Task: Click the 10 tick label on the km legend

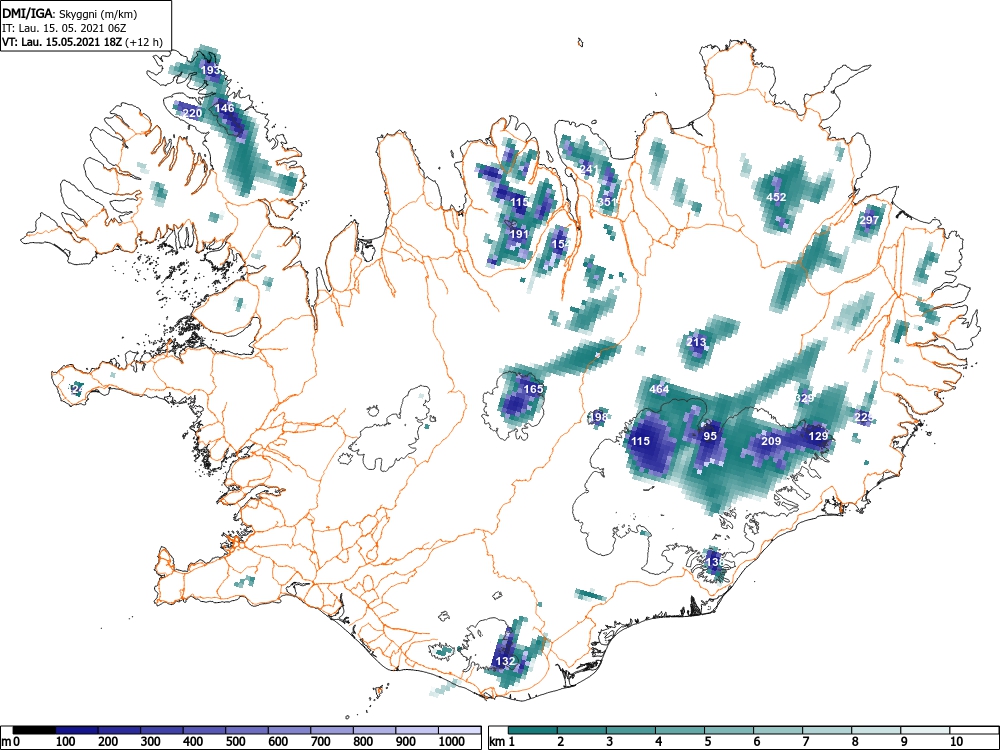Action: coord(955,742)
